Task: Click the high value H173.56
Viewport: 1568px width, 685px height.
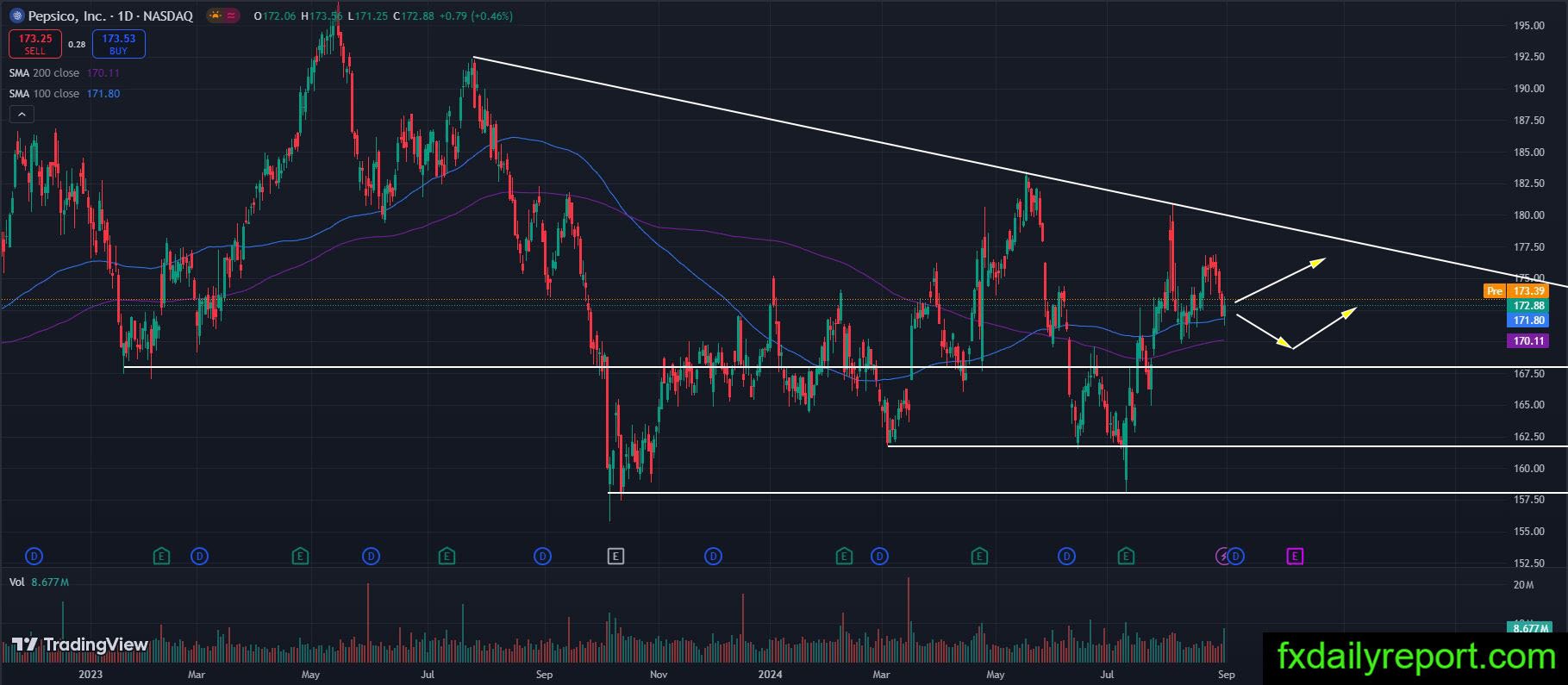Action: (321, 16)
